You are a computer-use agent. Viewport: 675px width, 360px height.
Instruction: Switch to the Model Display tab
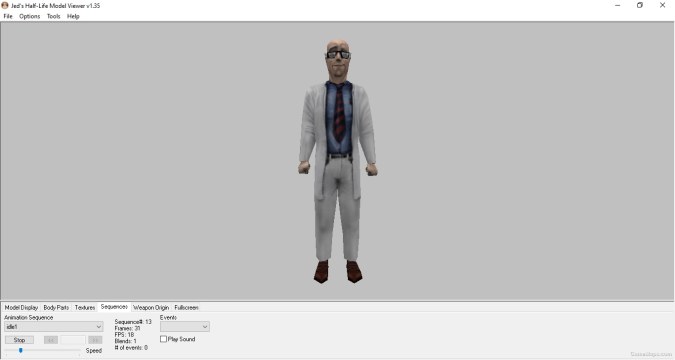(21, 307)
